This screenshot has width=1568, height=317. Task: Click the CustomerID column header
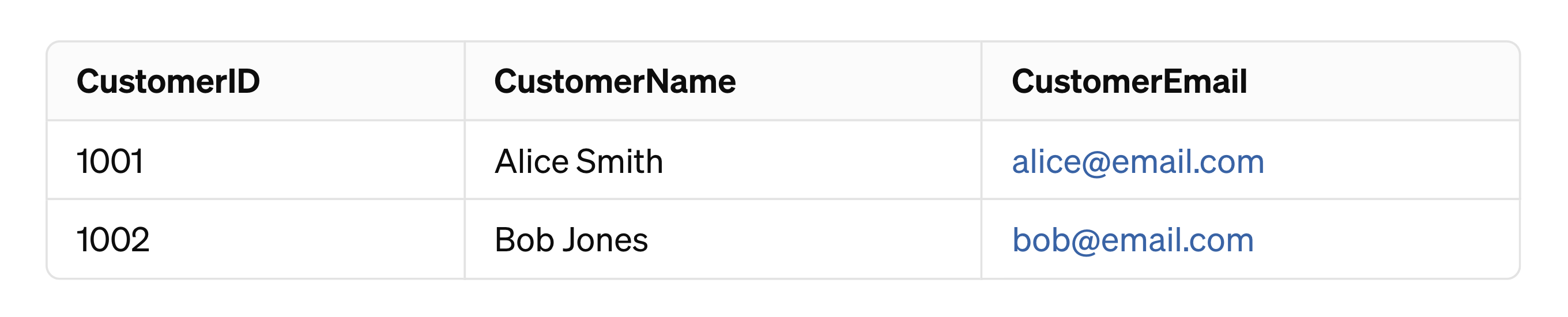[x=168, y=81]
